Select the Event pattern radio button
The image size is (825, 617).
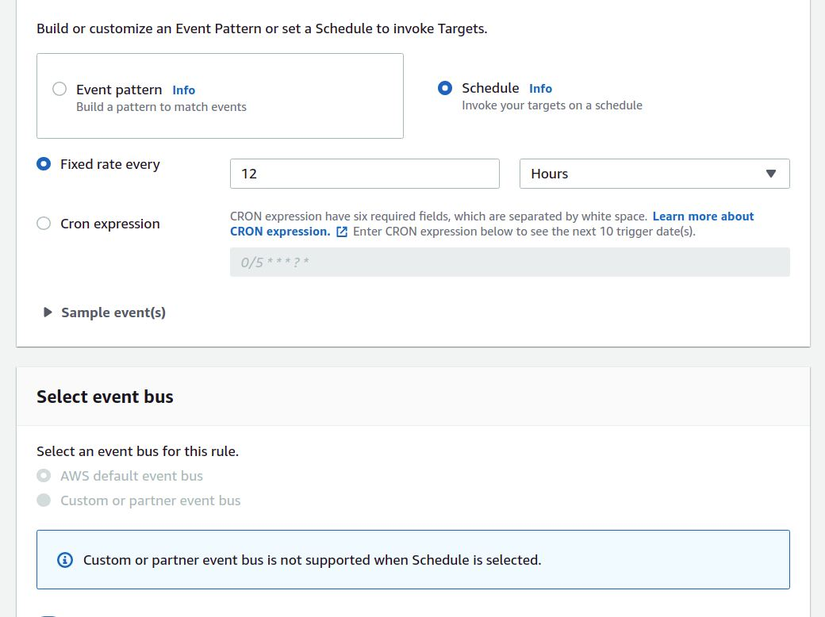coord(60,89)
